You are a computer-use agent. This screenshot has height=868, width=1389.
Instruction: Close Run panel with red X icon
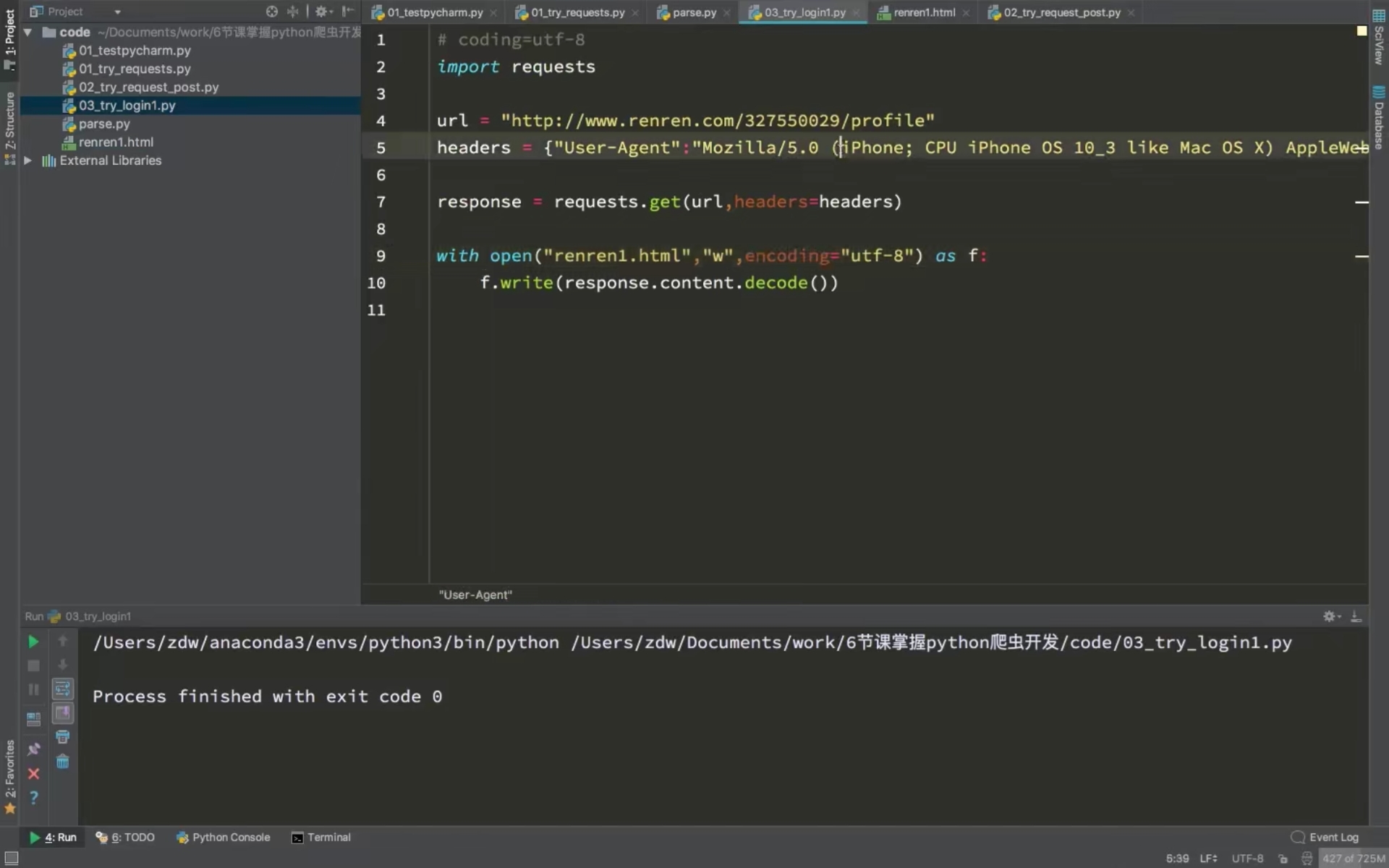[x=33, y=774]
